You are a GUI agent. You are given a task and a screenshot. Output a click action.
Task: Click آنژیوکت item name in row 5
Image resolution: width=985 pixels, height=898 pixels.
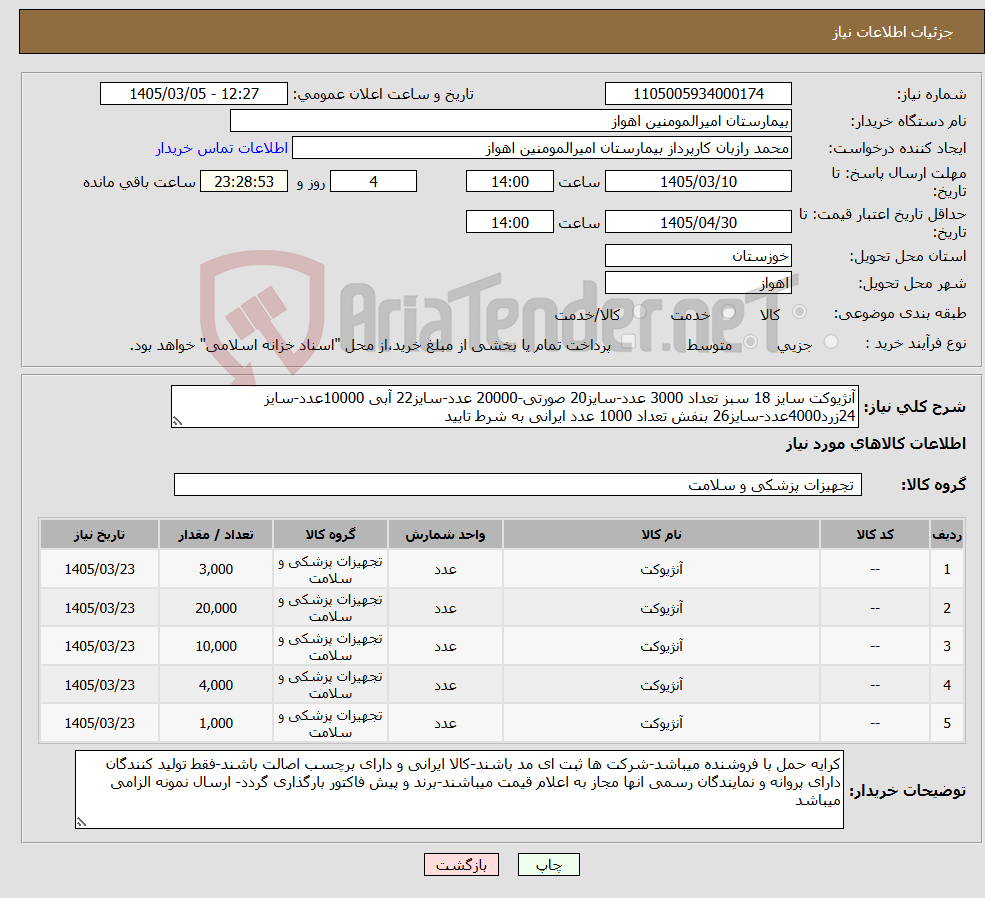point(661,723)
